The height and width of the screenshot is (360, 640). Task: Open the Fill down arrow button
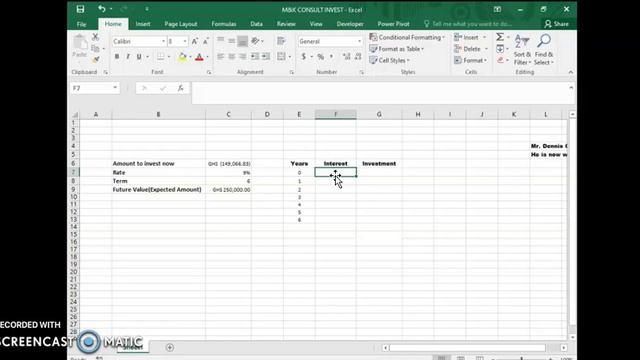pos(500,49)
